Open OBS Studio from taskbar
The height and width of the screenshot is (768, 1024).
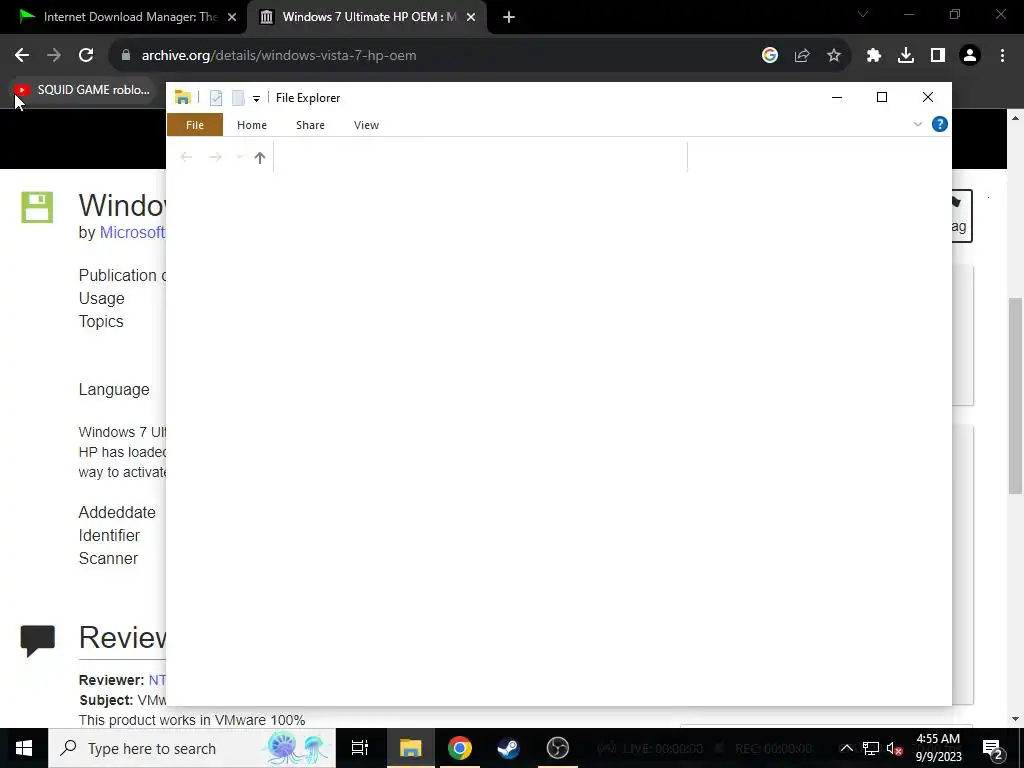558,748
